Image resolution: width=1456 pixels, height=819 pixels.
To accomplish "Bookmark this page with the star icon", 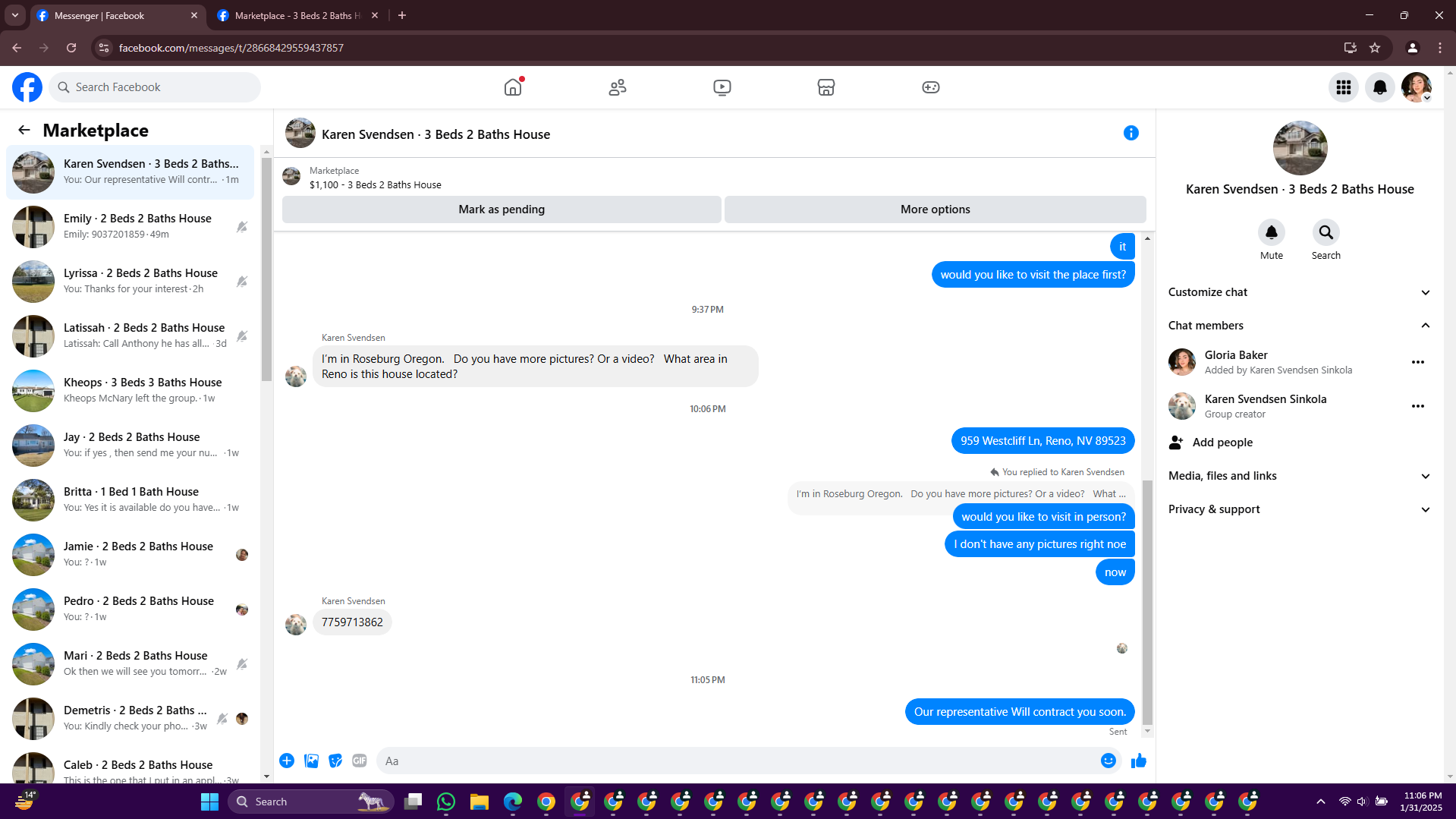I will point(1375,48).
